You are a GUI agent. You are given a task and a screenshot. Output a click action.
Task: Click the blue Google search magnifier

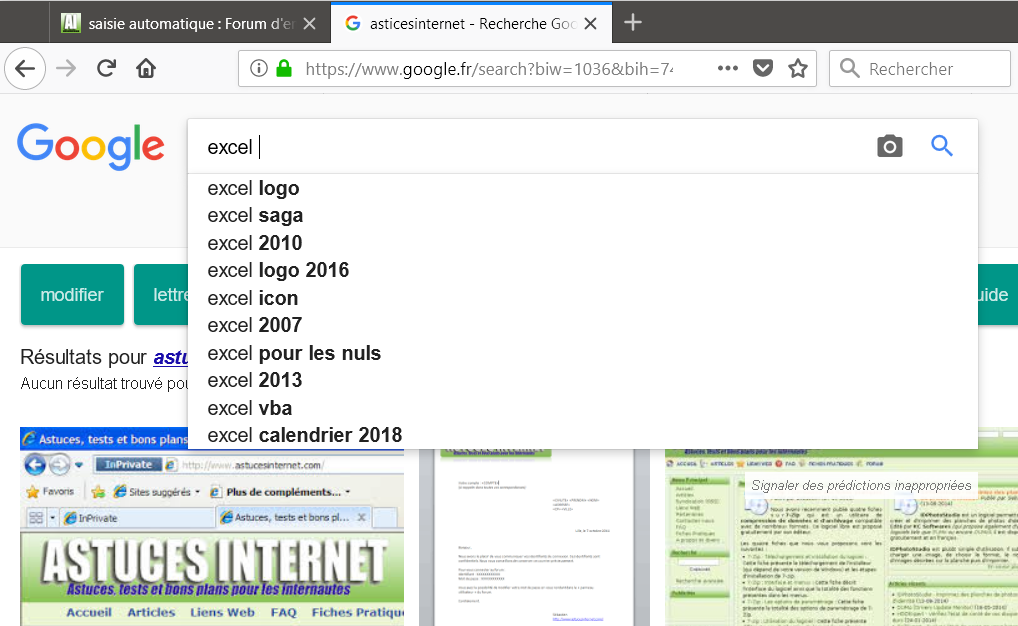(x=941, y=146)
